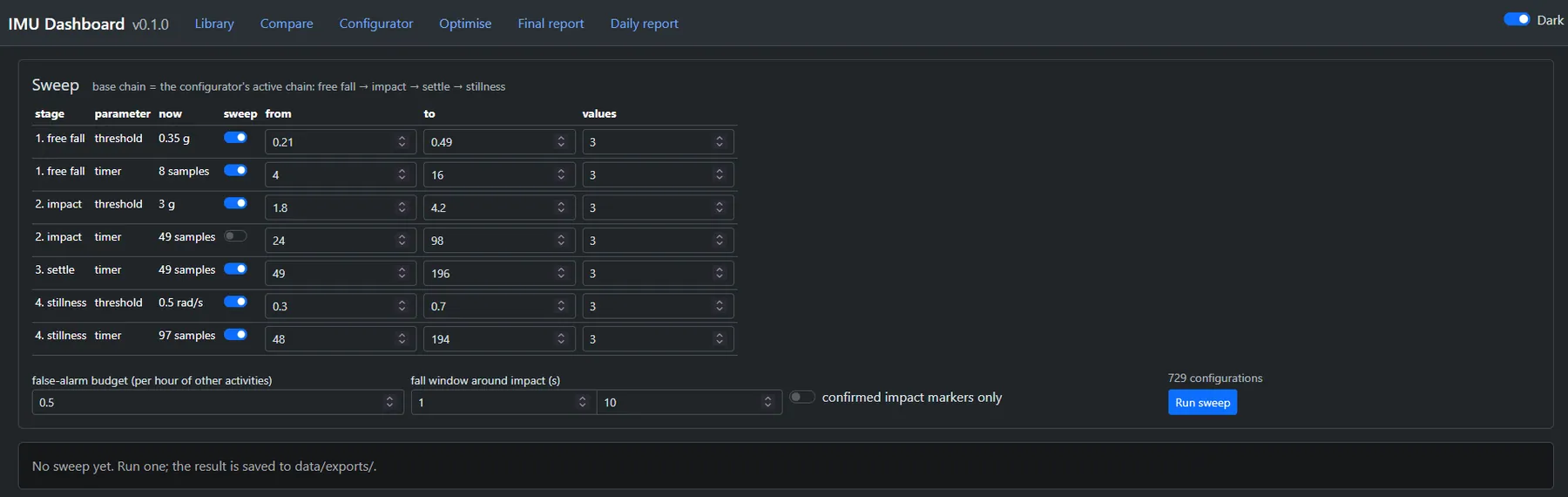Image resolution: width=1568 pixels, height=497 pixels.
Task: Edit stillness threshold to value 0.7
Action: pyautogui.click(x=499, y=306)
